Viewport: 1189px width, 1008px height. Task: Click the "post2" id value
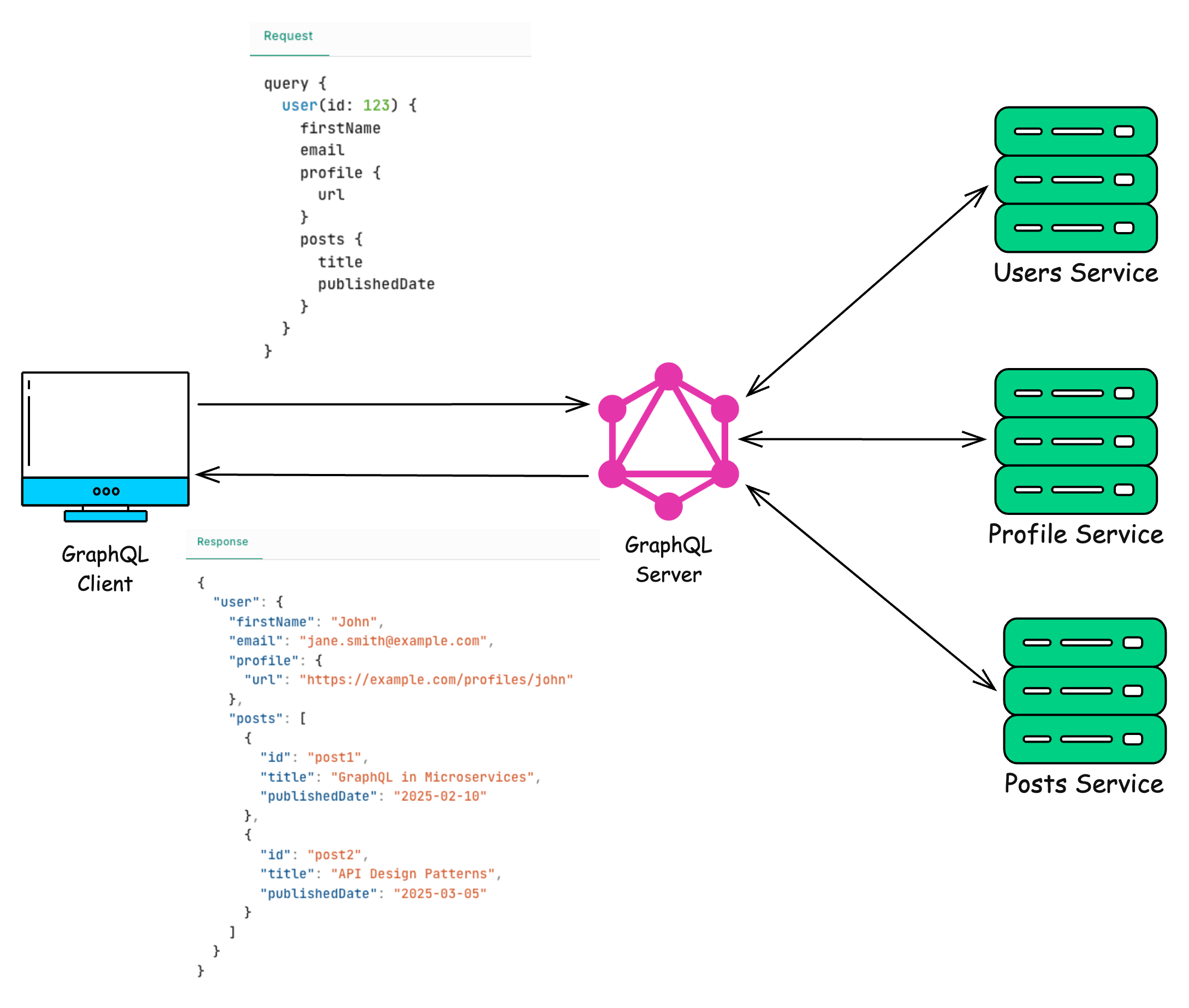(334, 855)
